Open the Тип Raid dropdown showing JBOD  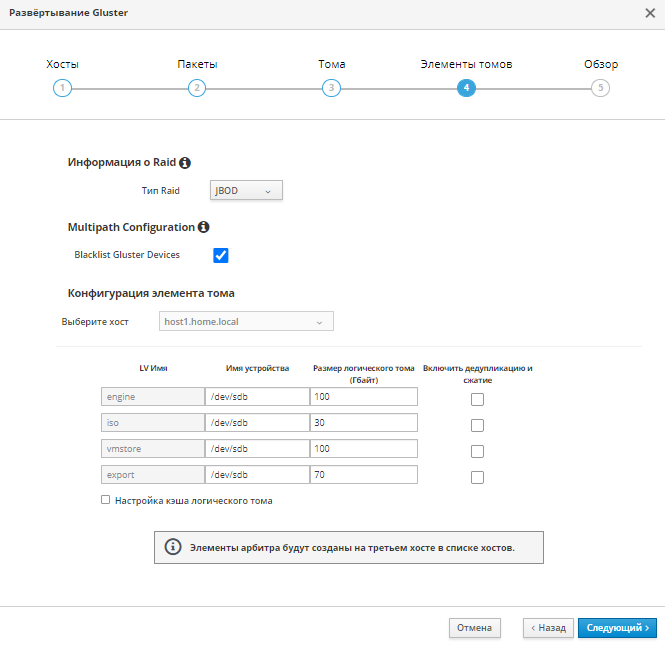[x=246, y=191]
